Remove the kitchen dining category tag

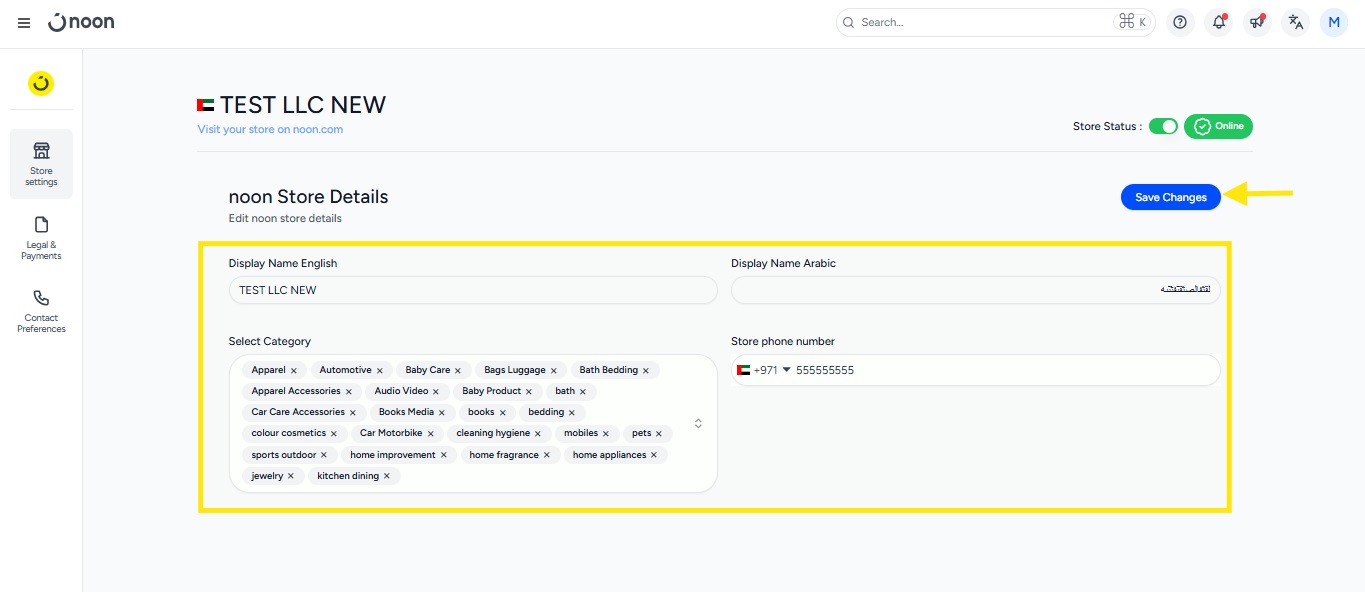(x=387, y=477)
